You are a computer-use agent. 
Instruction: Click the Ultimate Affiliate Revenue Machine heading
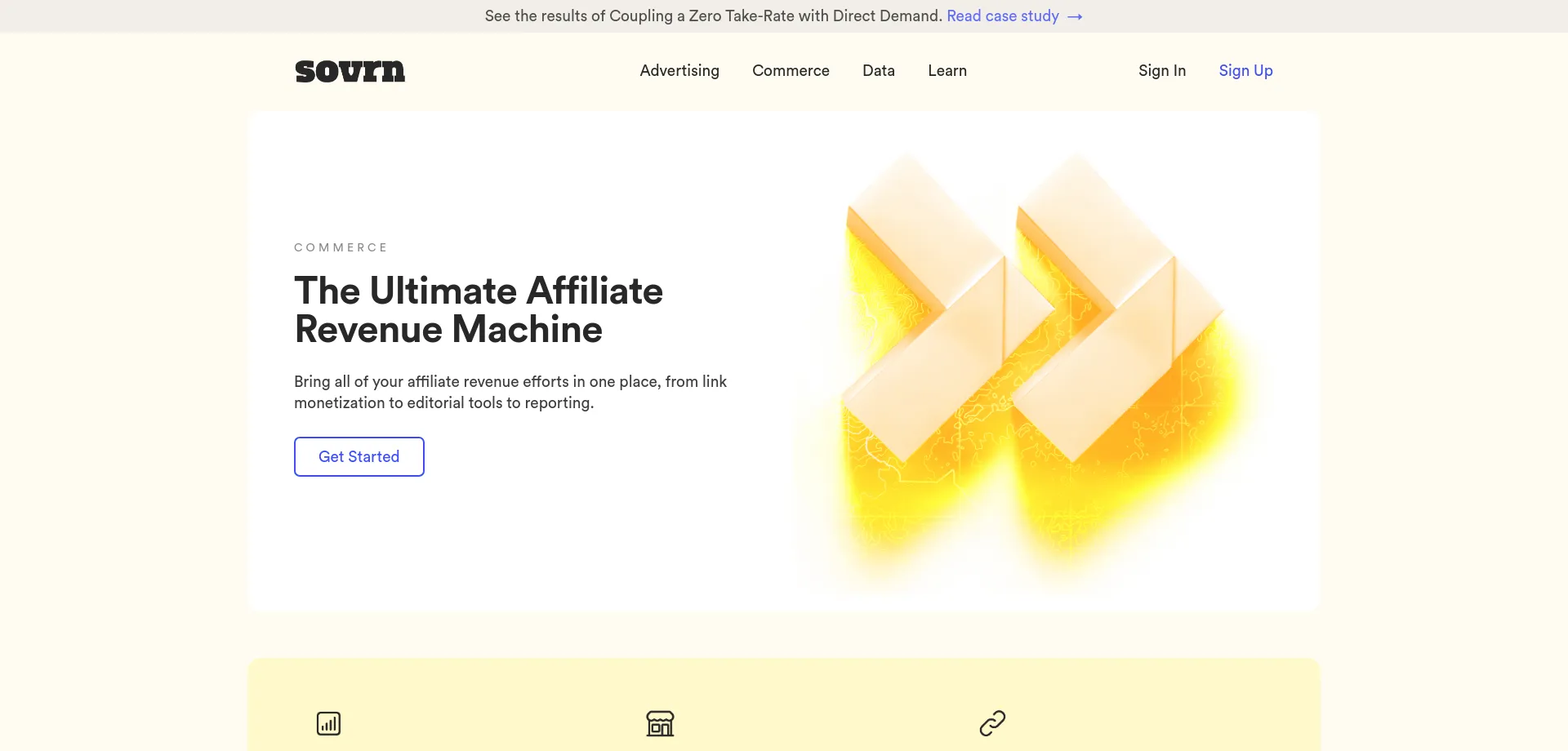point(479,310)
